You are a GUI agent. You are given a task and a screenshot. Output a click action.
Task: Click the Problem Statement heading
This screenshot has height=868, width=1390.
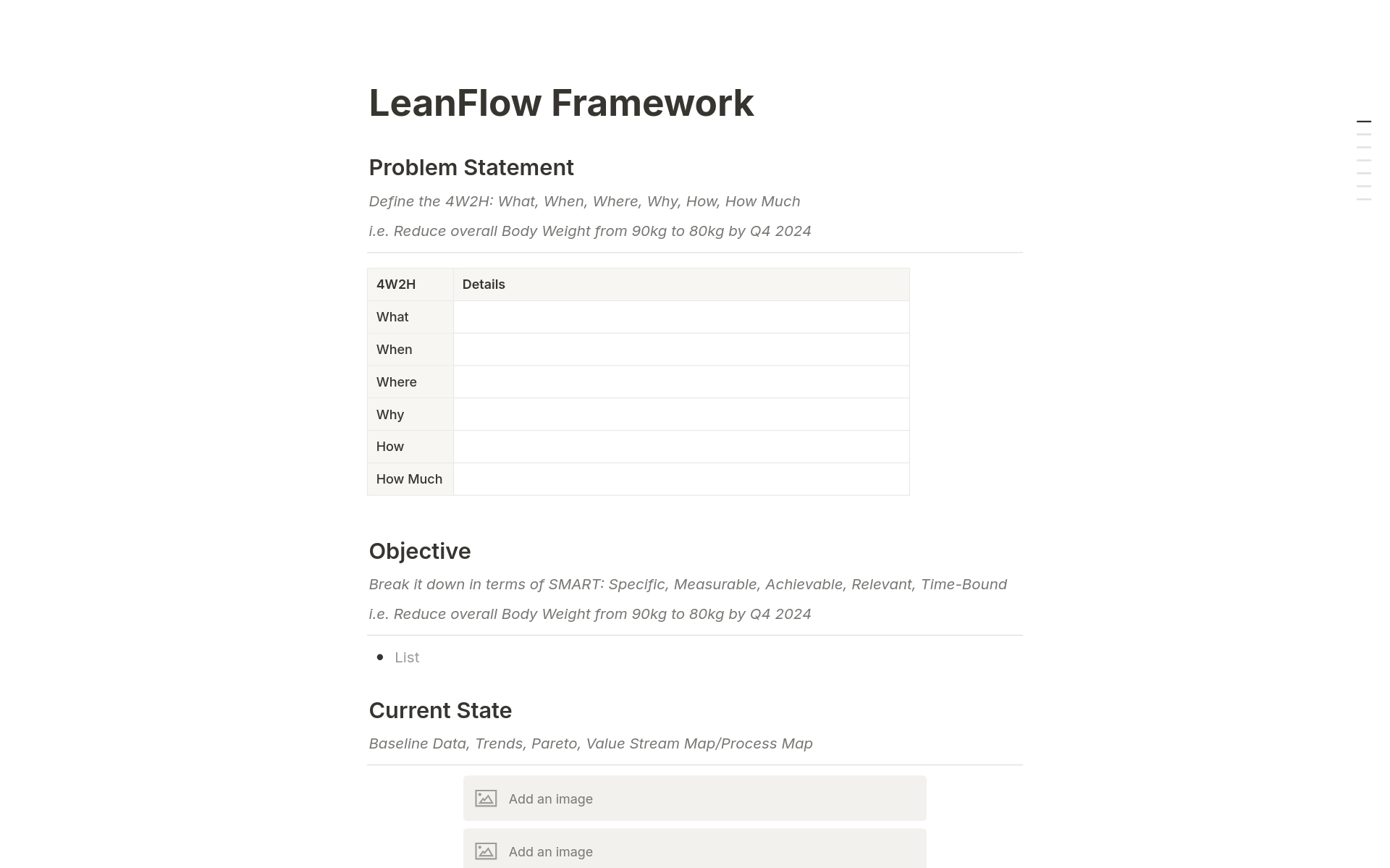(471, 167)
